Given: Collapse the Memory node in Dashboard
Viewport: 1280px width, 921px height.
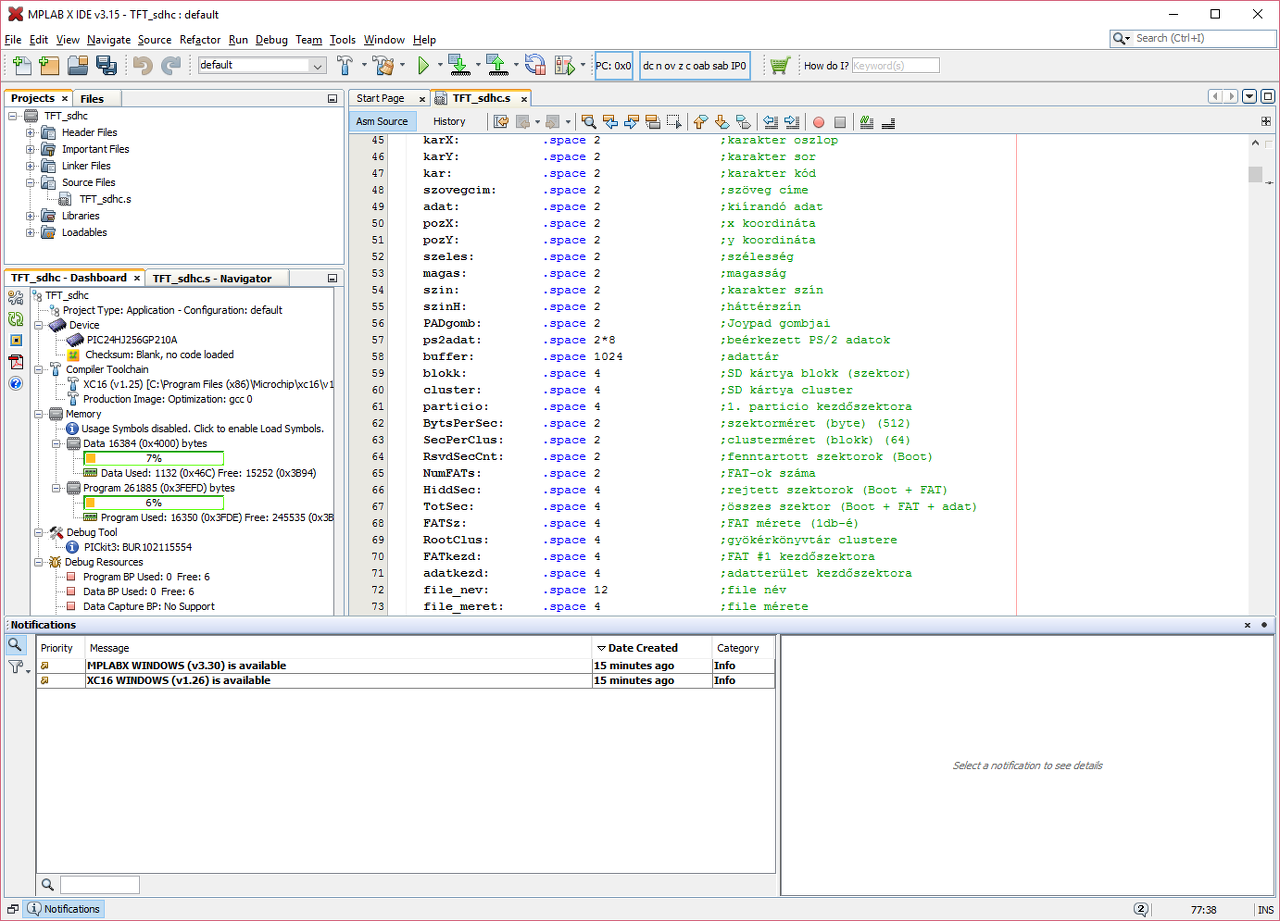Looking at the screenshot, I should pos(39,413).
